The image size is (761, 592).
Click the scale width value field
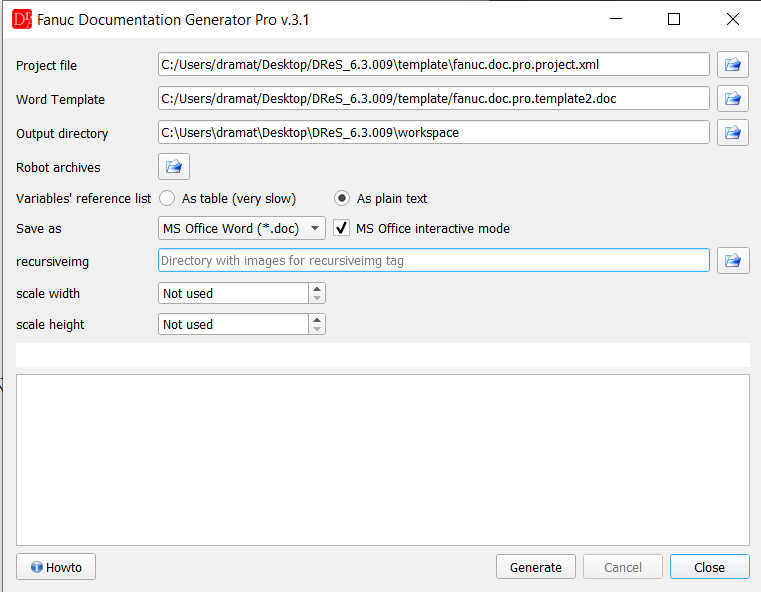pos(233,293)
